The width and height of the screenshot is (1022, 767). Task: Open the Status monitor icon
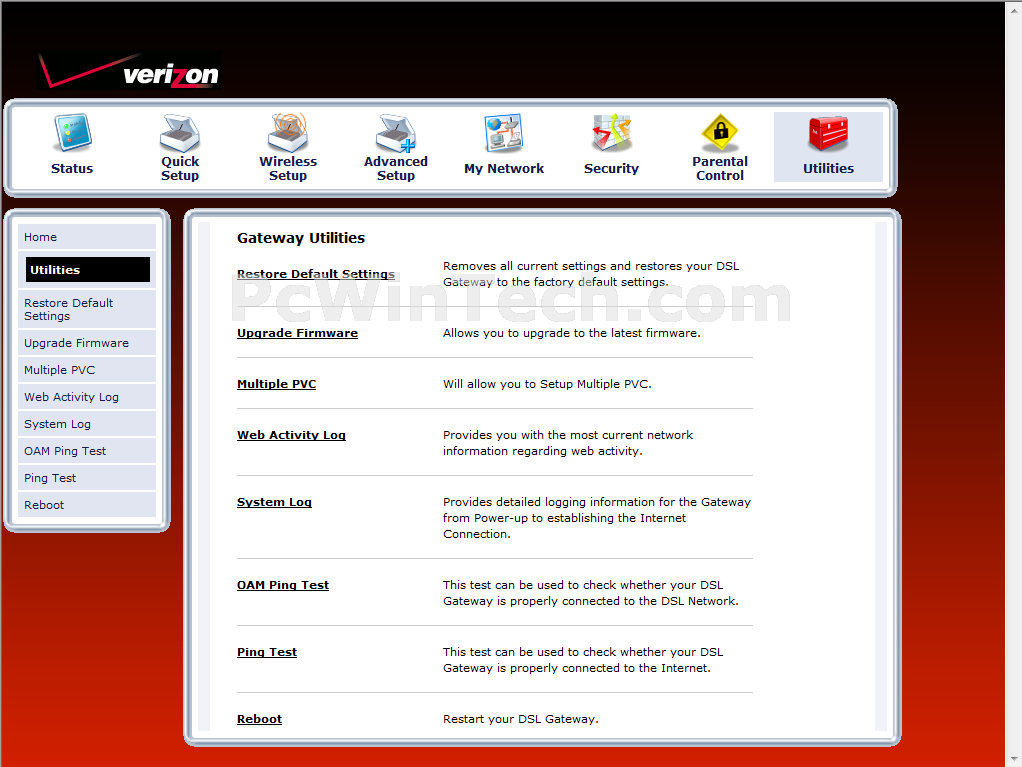point(72,133)
